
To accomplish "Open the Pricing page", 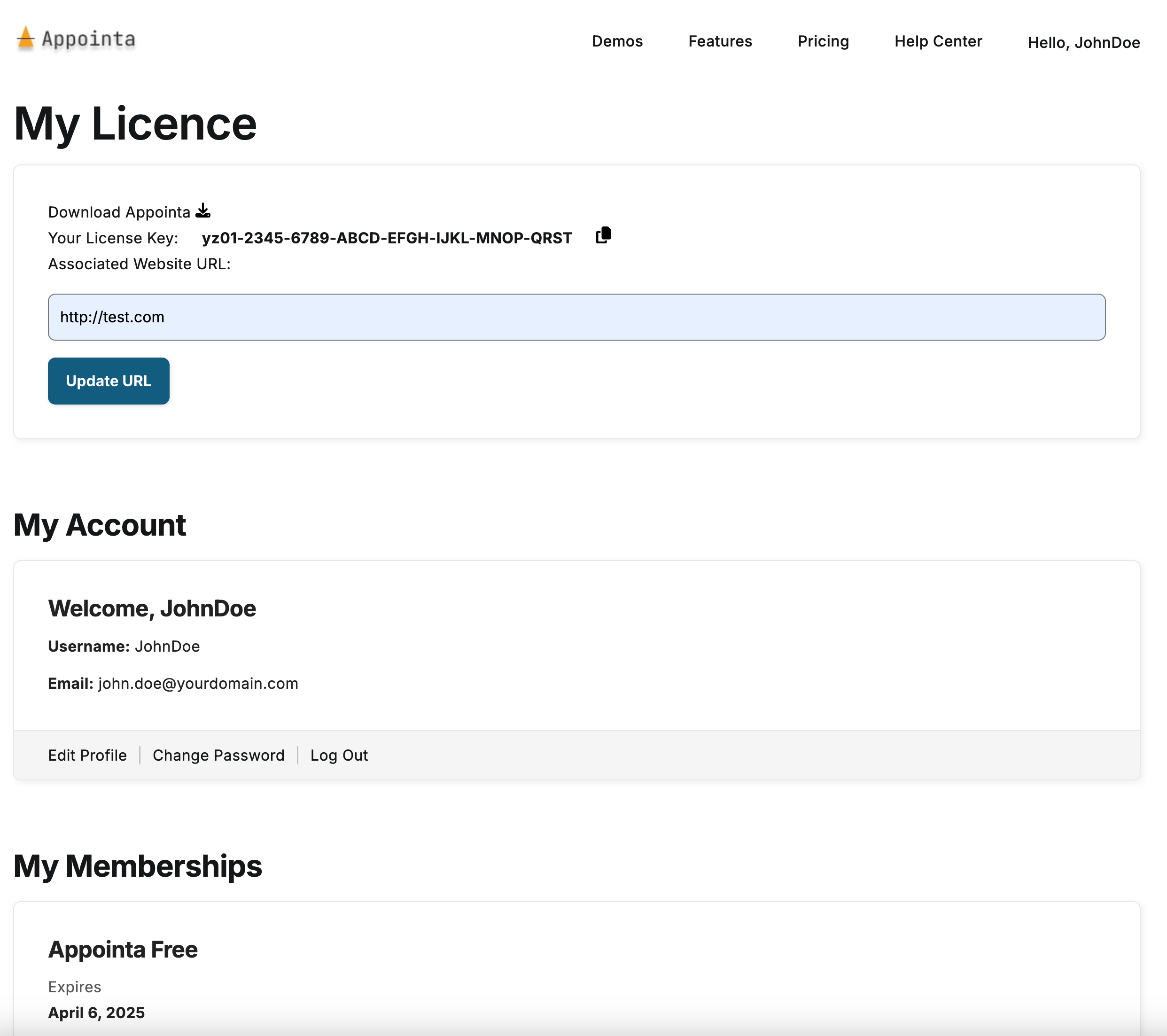I will coord(823,41).
